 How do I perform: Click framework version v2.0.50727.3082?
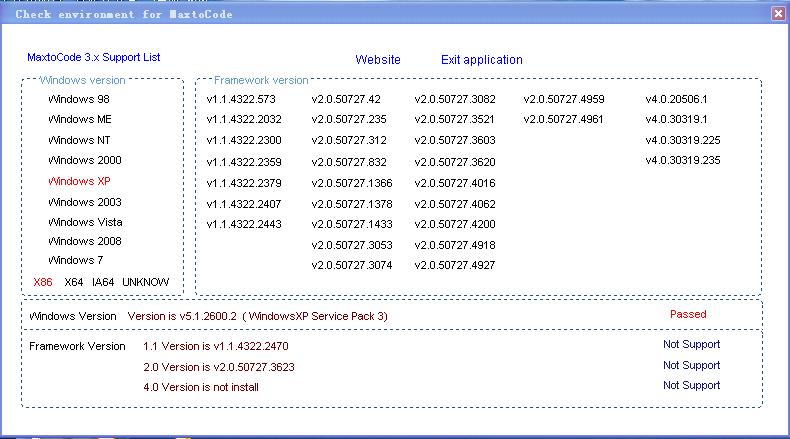[x=455, y=99]
